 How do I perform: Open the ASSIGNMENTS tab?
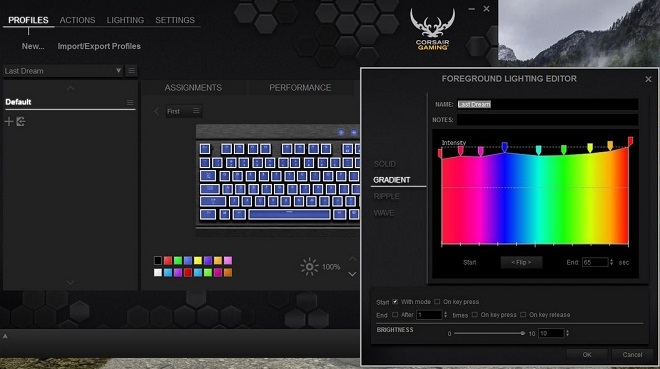click(193, 88)
